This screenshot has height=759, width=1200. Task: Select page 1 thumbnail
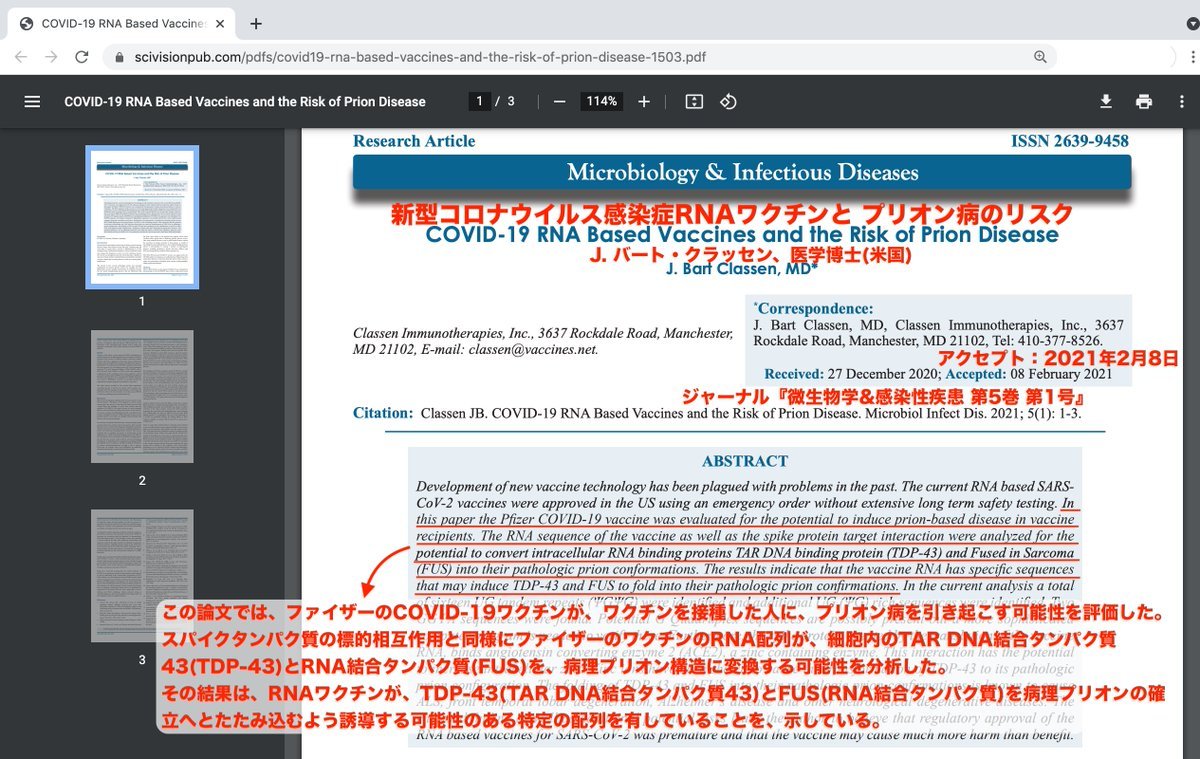[x=142, y=217]
